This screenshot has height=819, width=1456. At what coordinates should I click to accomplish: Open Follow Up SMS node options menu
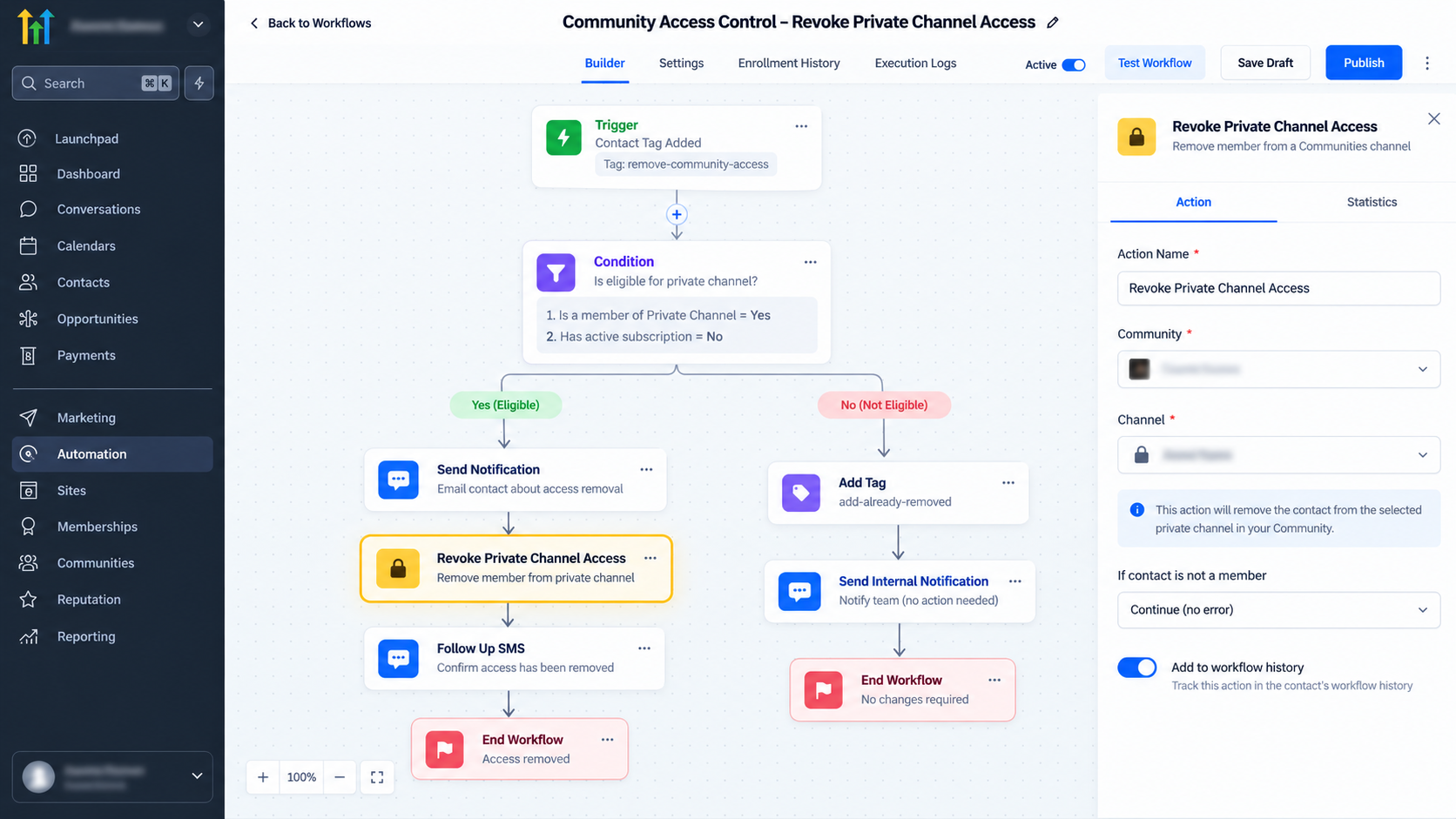[644, 648]
